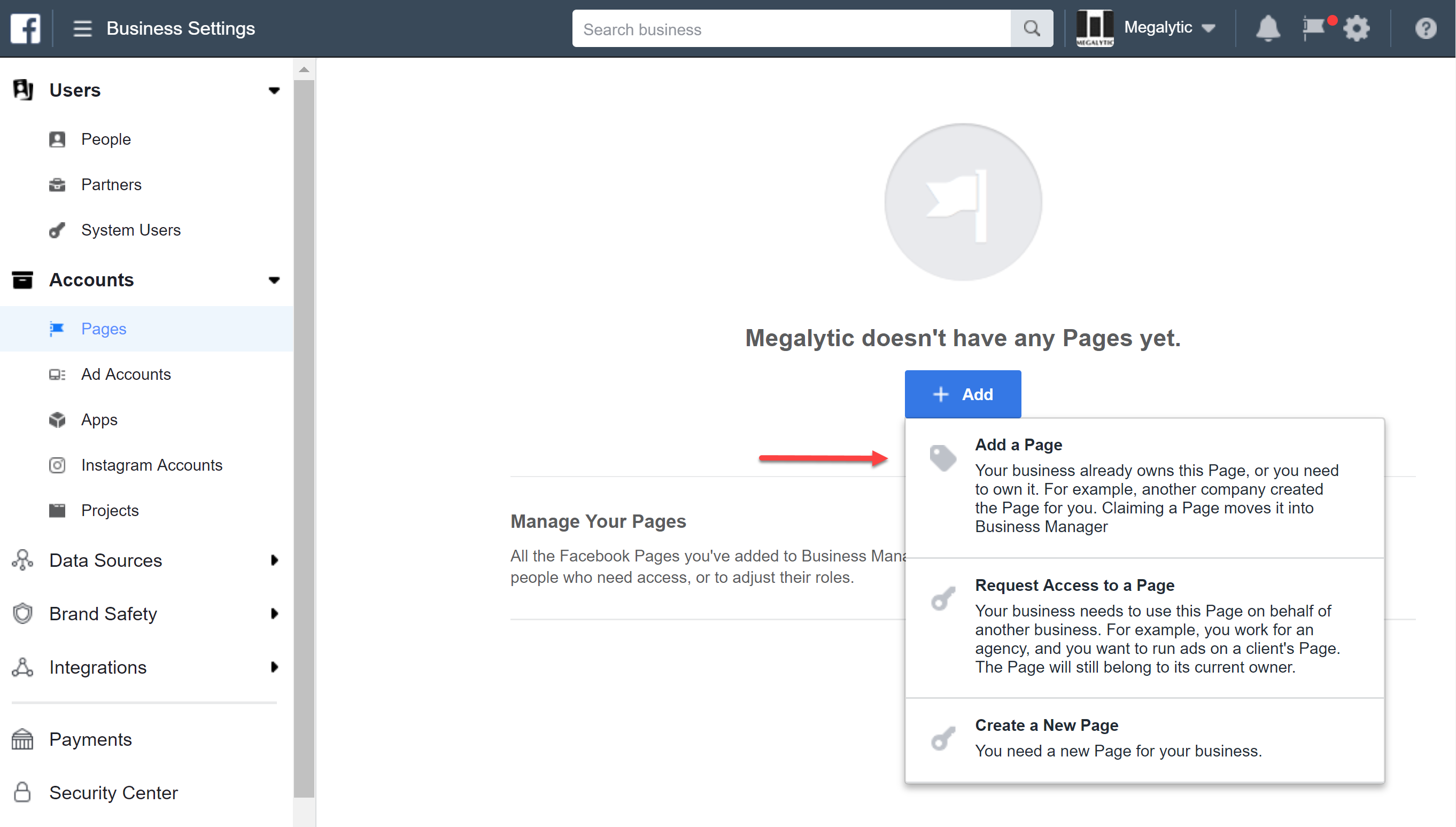1456x827 pixels.
Task: Select the Ad Accounts sidebar item
Action: (125, 374)
